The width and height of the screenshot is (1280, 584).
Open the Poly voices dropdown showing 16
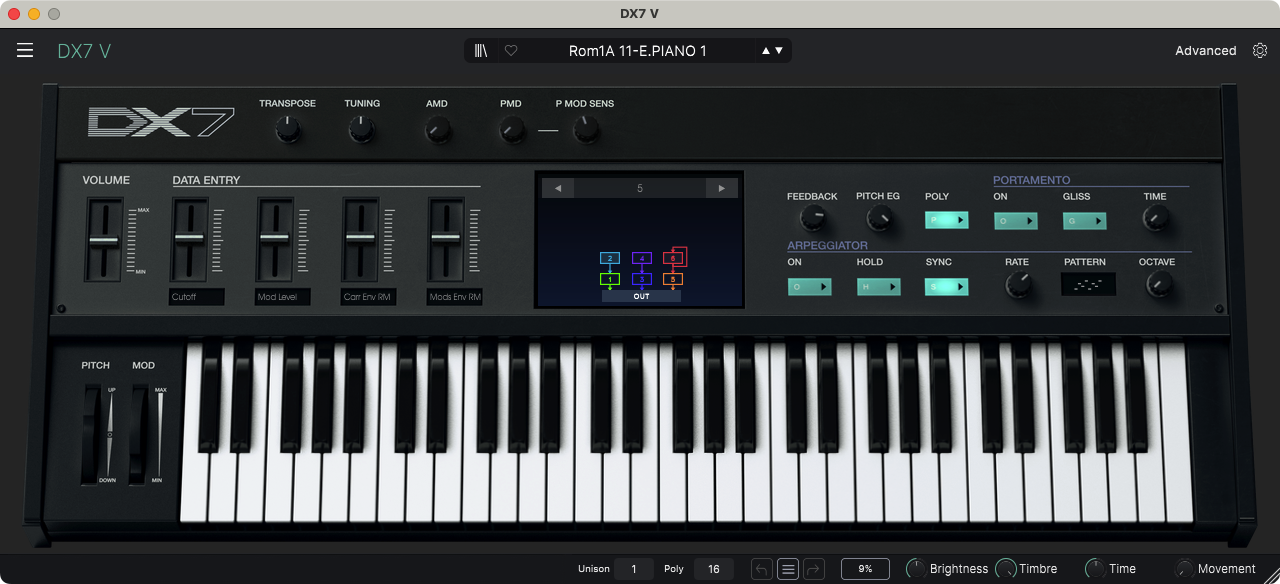pyautogui.click(x=713, y=569)
